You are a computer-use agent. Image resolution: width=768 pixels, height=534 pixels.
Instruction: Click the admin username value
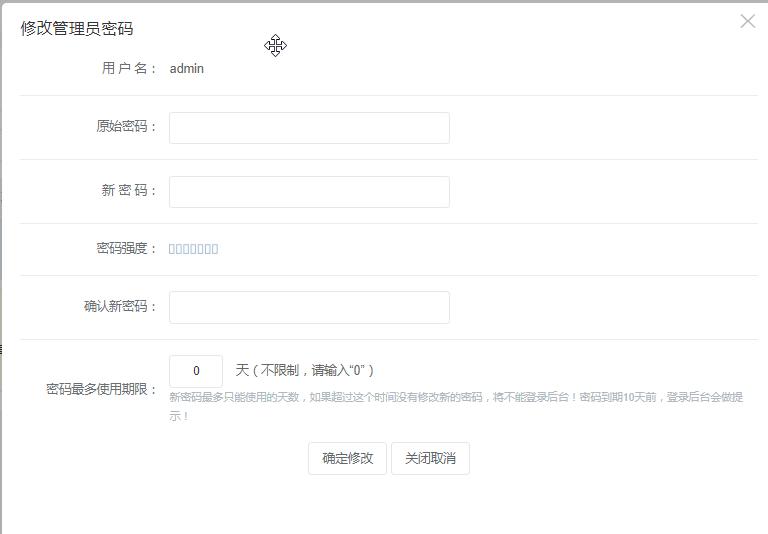point(187,69)
